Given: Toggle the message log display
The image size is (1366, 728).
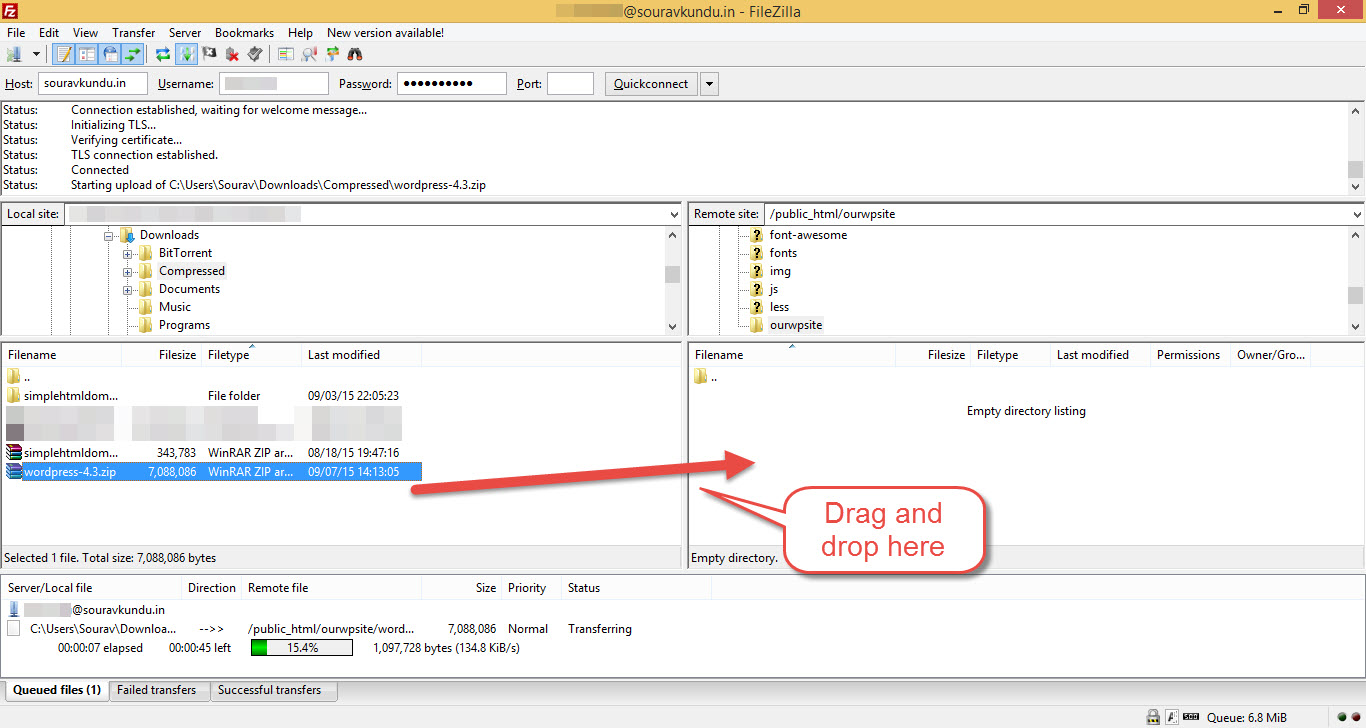Looking at the screenshot, I should [64, 54].
